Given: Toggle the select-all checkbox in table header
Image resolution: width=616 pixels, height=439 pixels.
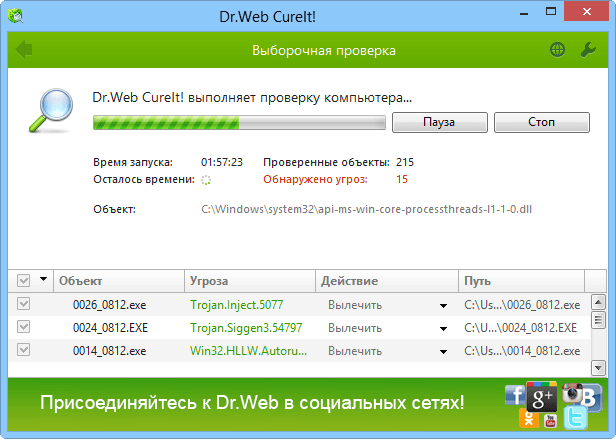Looking at the screenshot, I should click(24, 281).
